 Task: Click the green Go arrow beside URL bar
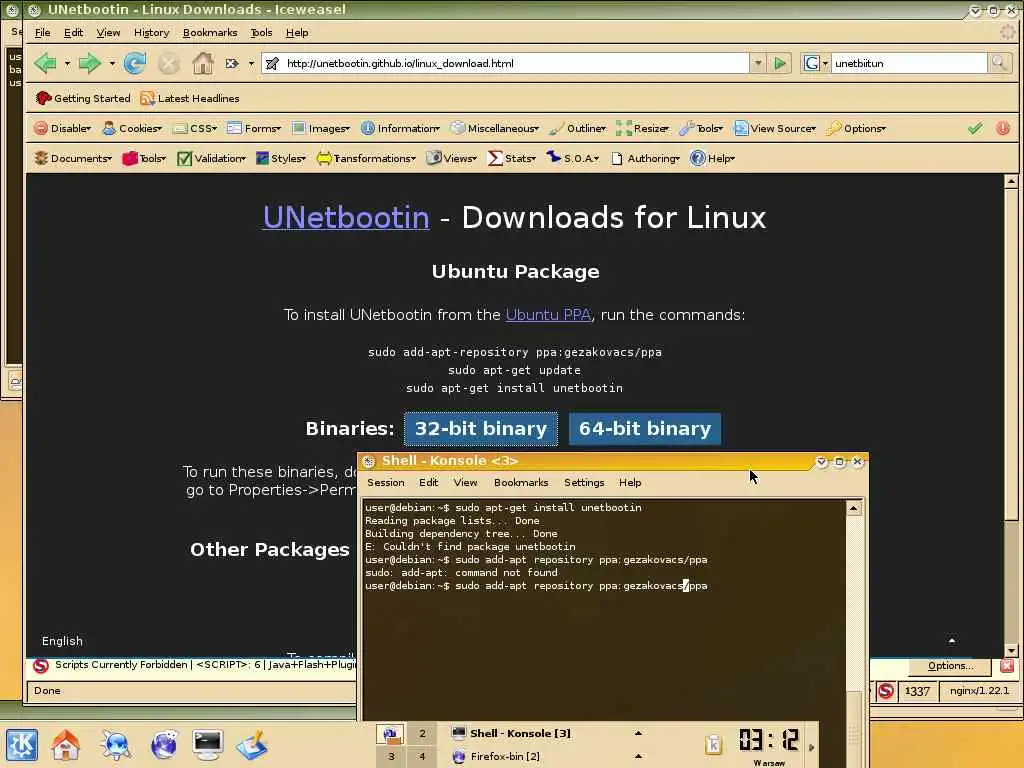(779, 63)
